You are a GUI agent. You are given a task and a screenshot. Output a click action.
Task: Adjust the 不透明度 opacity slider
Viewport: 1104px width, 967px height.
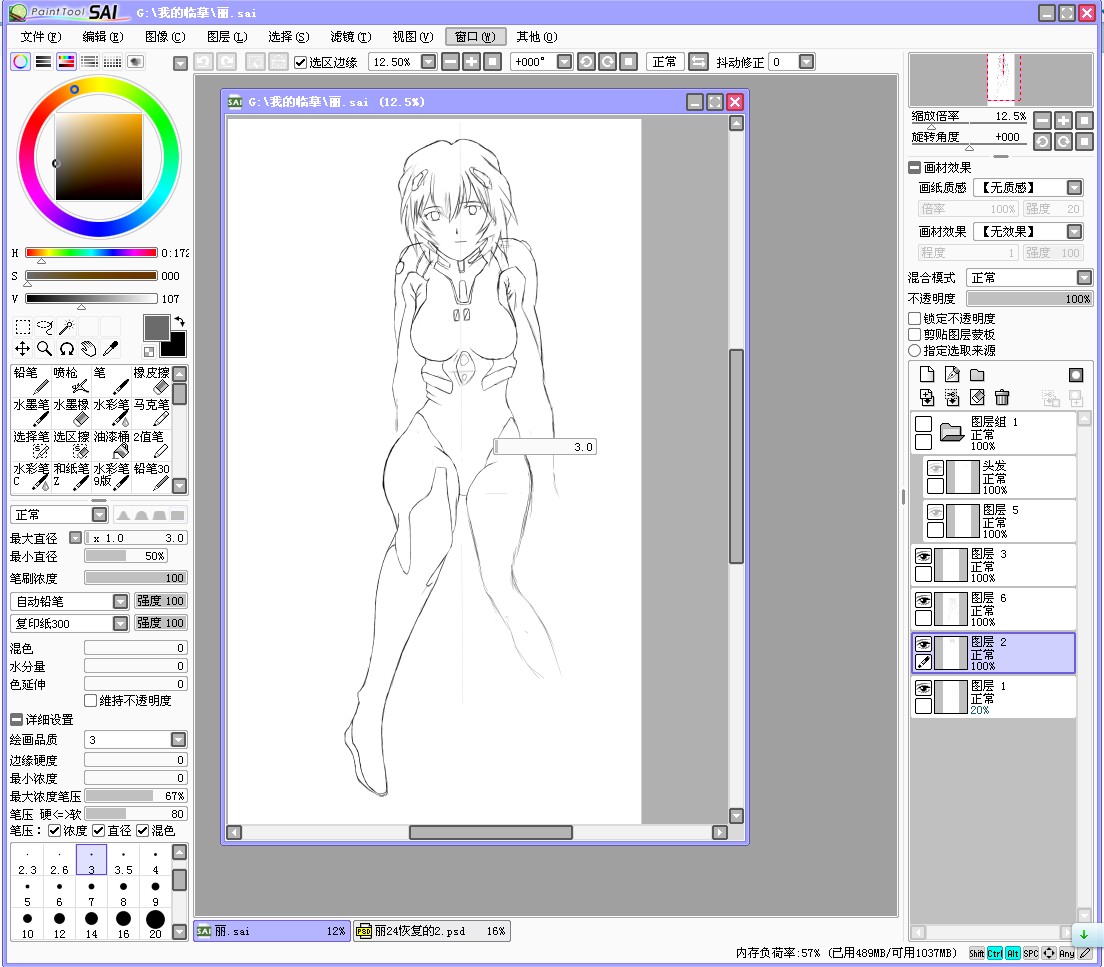tap(1029, 299)
